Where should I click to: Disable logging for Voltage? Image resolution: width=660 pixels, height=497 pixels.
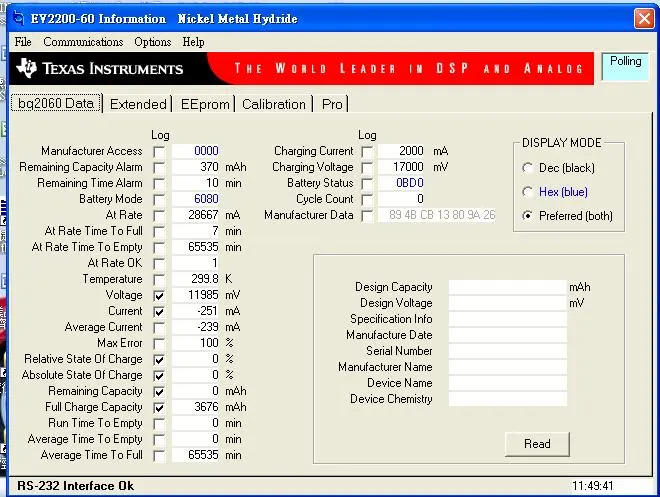tap(159, 295)
